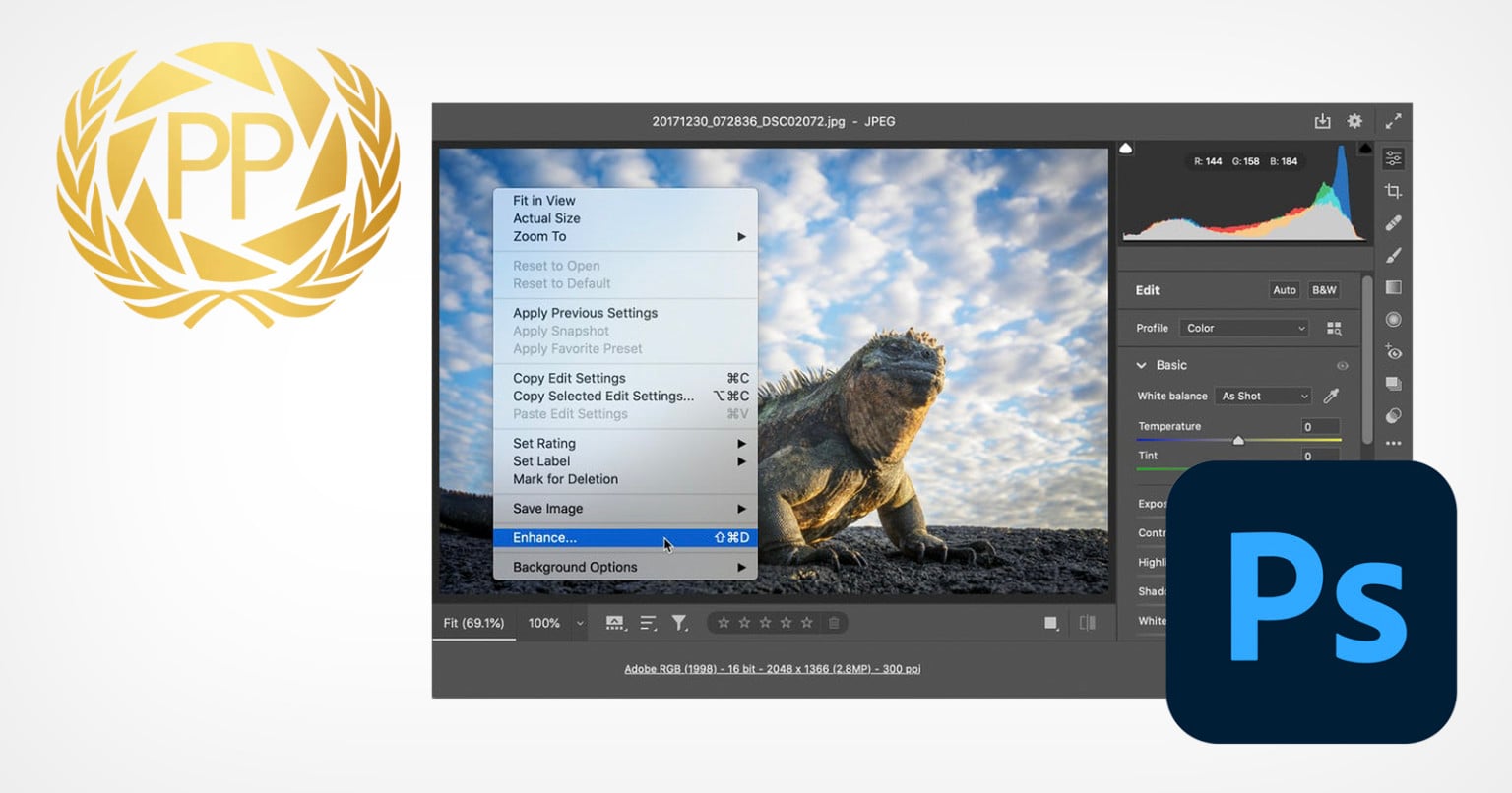Click the filter icon in the filmstrip bar
Screen dimensions: 1512x793
[680, 622]
